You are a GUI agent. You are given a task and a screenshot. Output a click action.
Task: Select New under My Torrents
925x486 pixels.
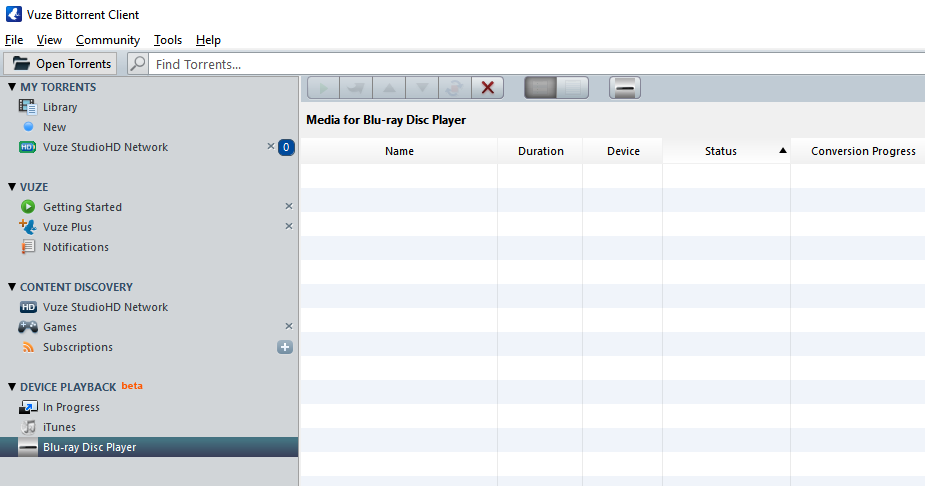click(54, 127)
